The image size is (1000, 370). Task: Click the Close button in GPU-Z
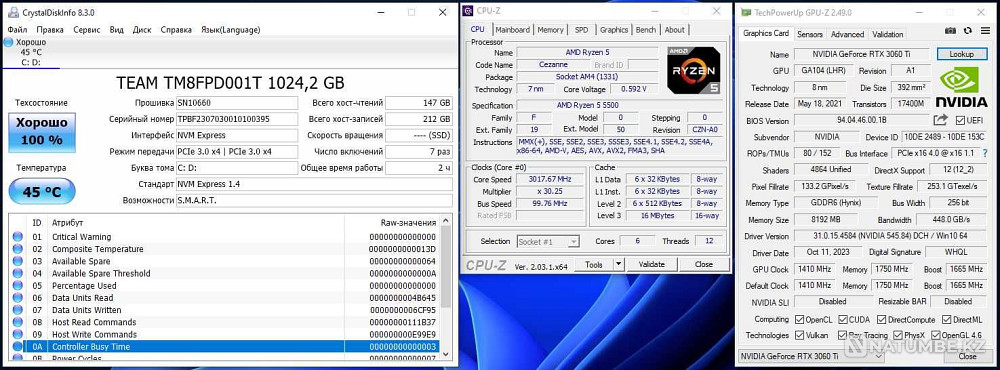pyautogui.click(x=967, y=357)
